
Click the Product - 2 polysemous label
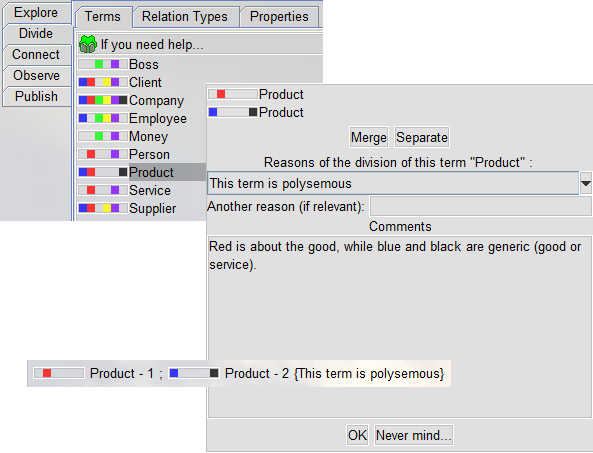(334, 374)
